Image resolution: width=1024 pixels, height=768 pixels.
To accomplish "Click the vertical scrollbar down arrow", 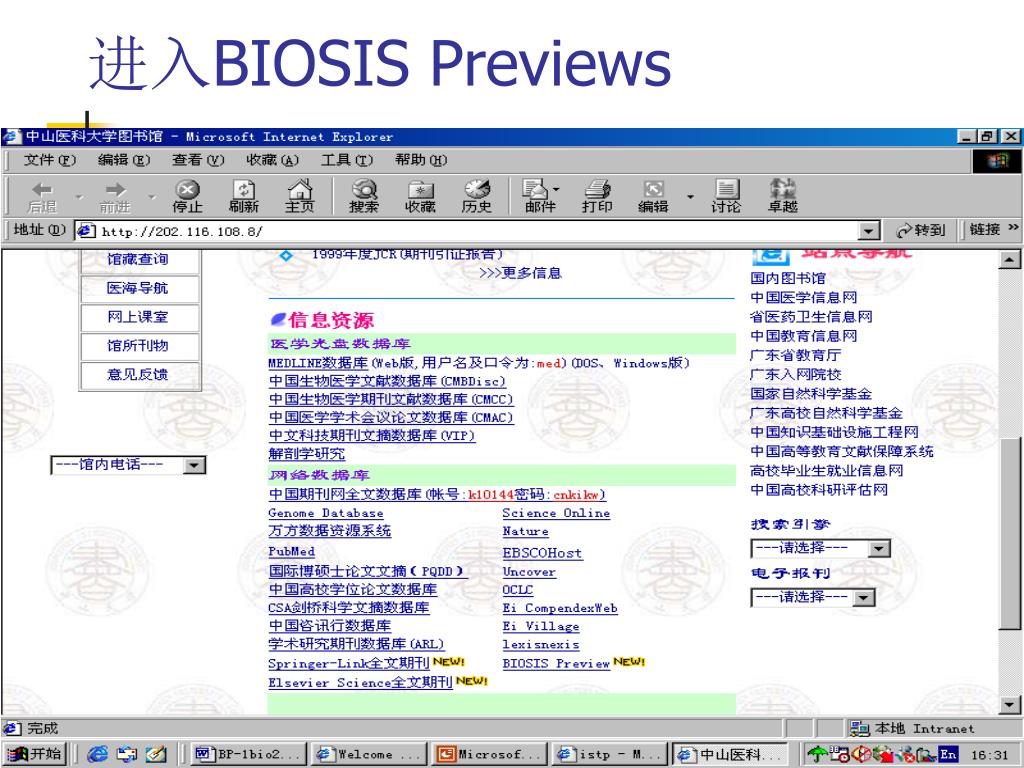I will pyautogui.click(x=1010, y=705).
